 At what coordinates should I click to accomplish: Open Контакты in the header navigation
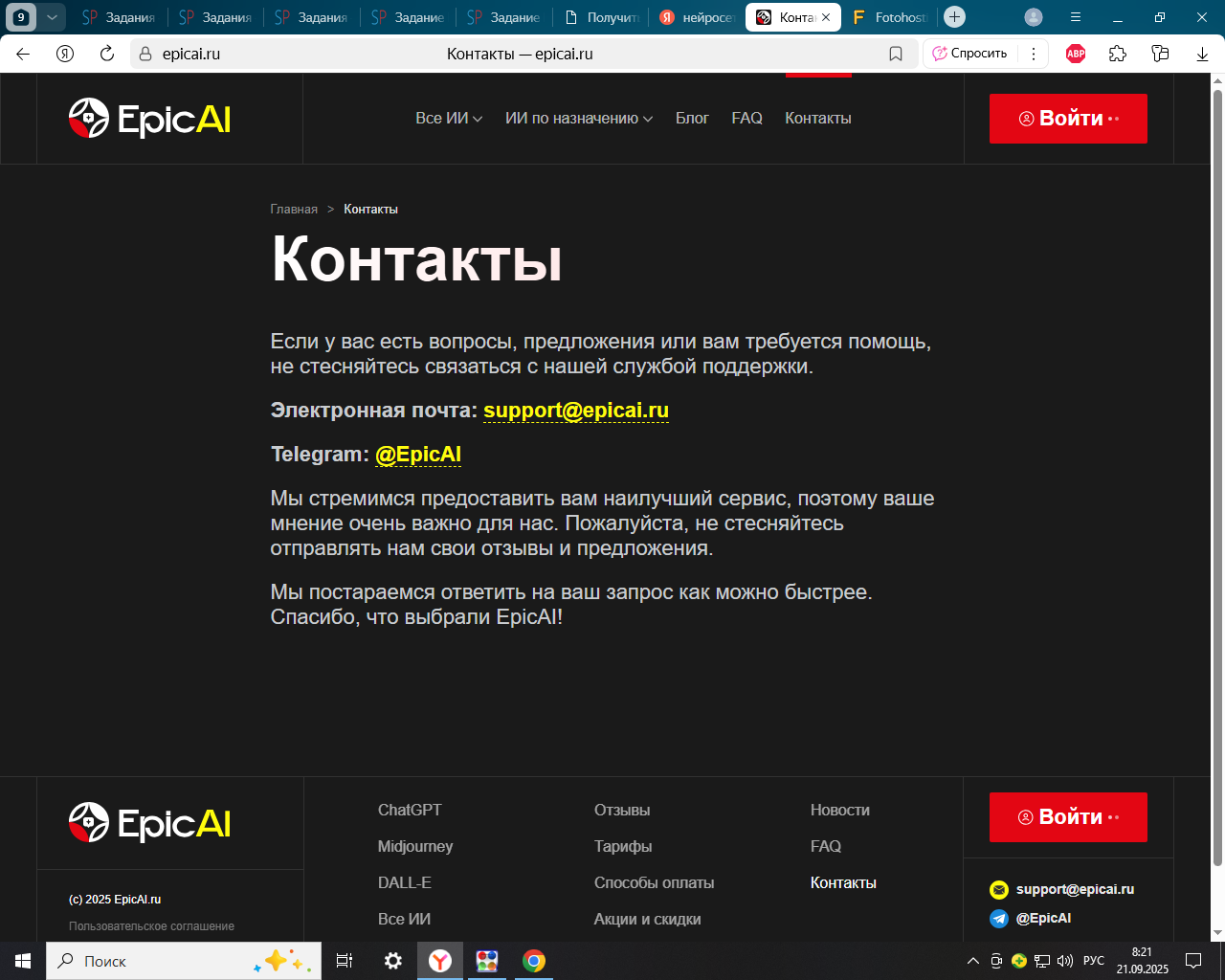[818, 119]
